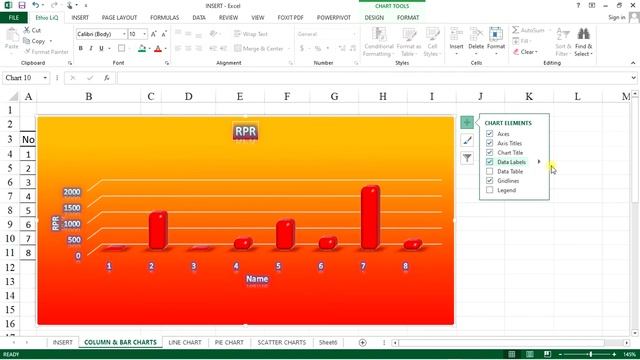Uncheck the Chart Title checkbox
Screen dimensions: 640x360
(x=489, y=152)
